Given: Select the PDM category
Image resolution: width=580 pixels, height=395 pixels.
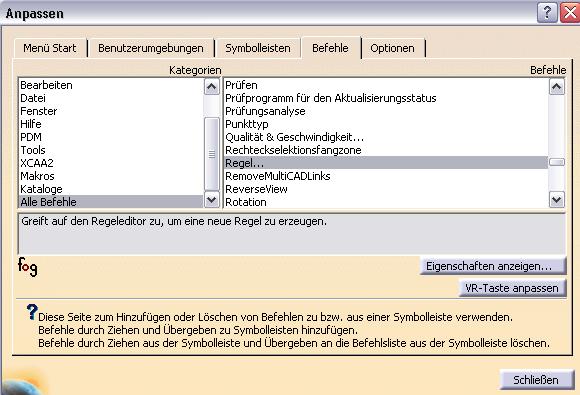Looking at the screenshot, I should 111,137.
